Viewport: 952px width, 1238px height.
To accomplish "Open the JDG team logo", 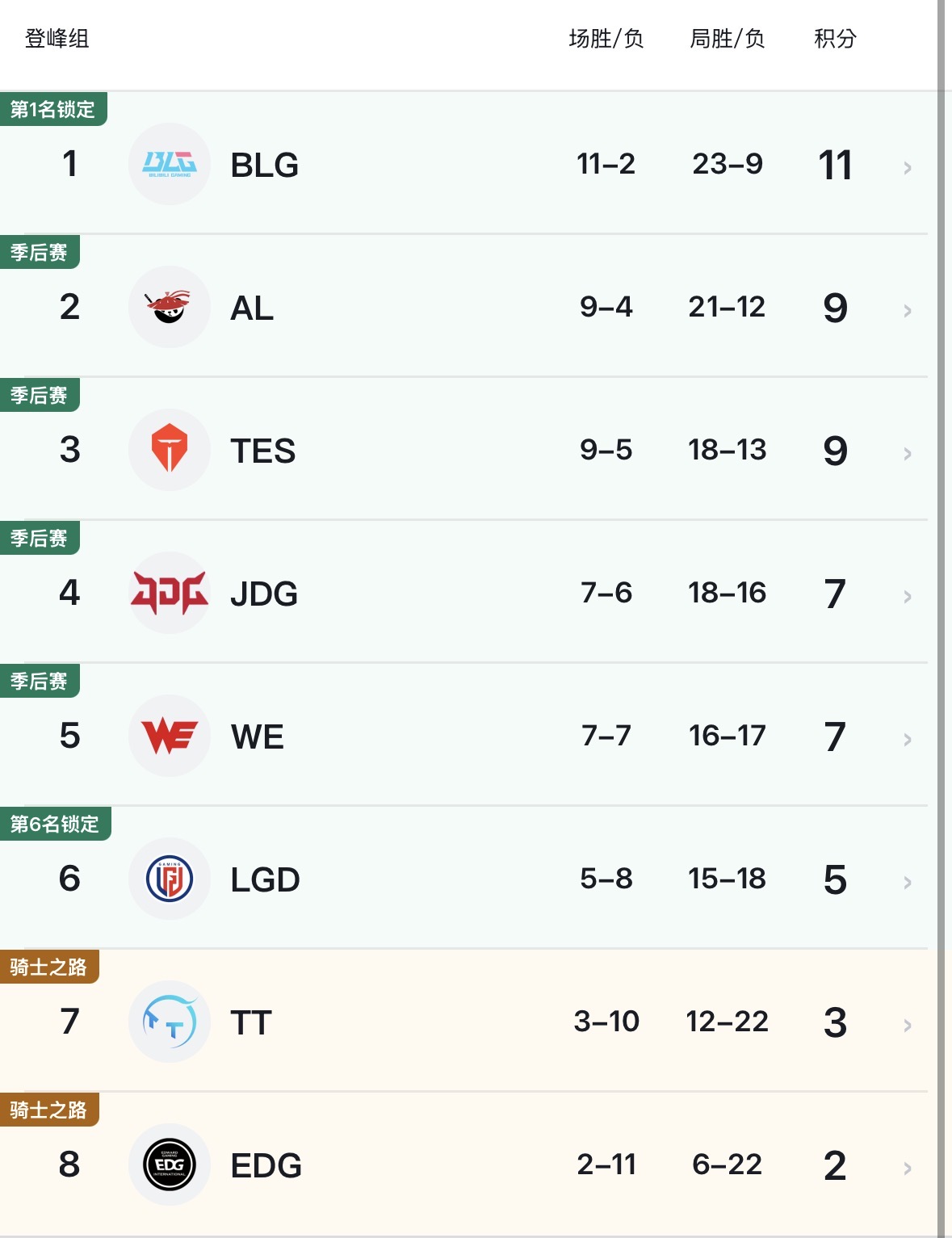I will click(170, 593).
